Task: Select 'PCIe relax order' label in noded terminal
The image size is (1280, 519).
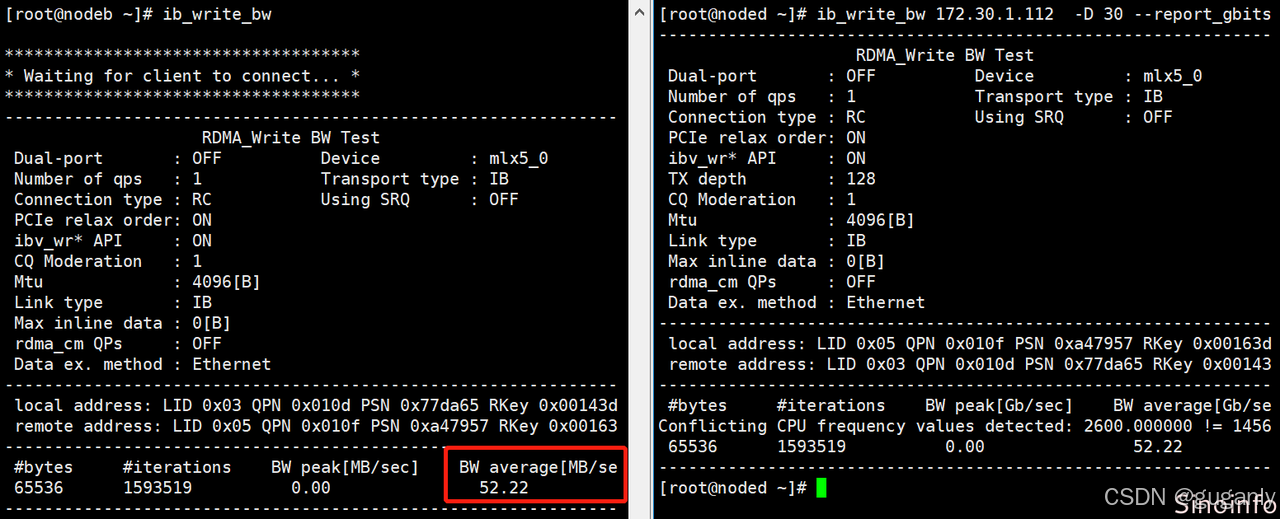Action: click(x=747, y=137)
